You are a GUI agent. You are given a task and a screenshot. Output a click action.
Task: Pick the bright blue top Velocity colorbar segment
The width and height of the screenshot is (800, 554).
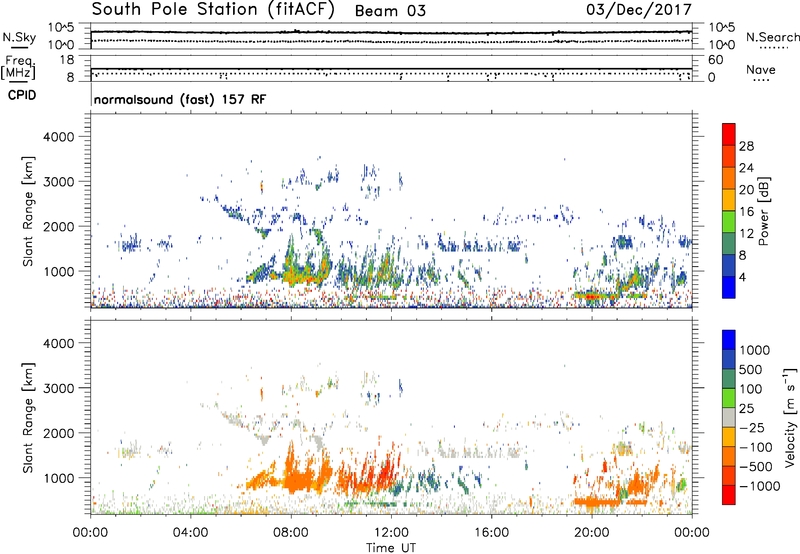pos(729,340)
